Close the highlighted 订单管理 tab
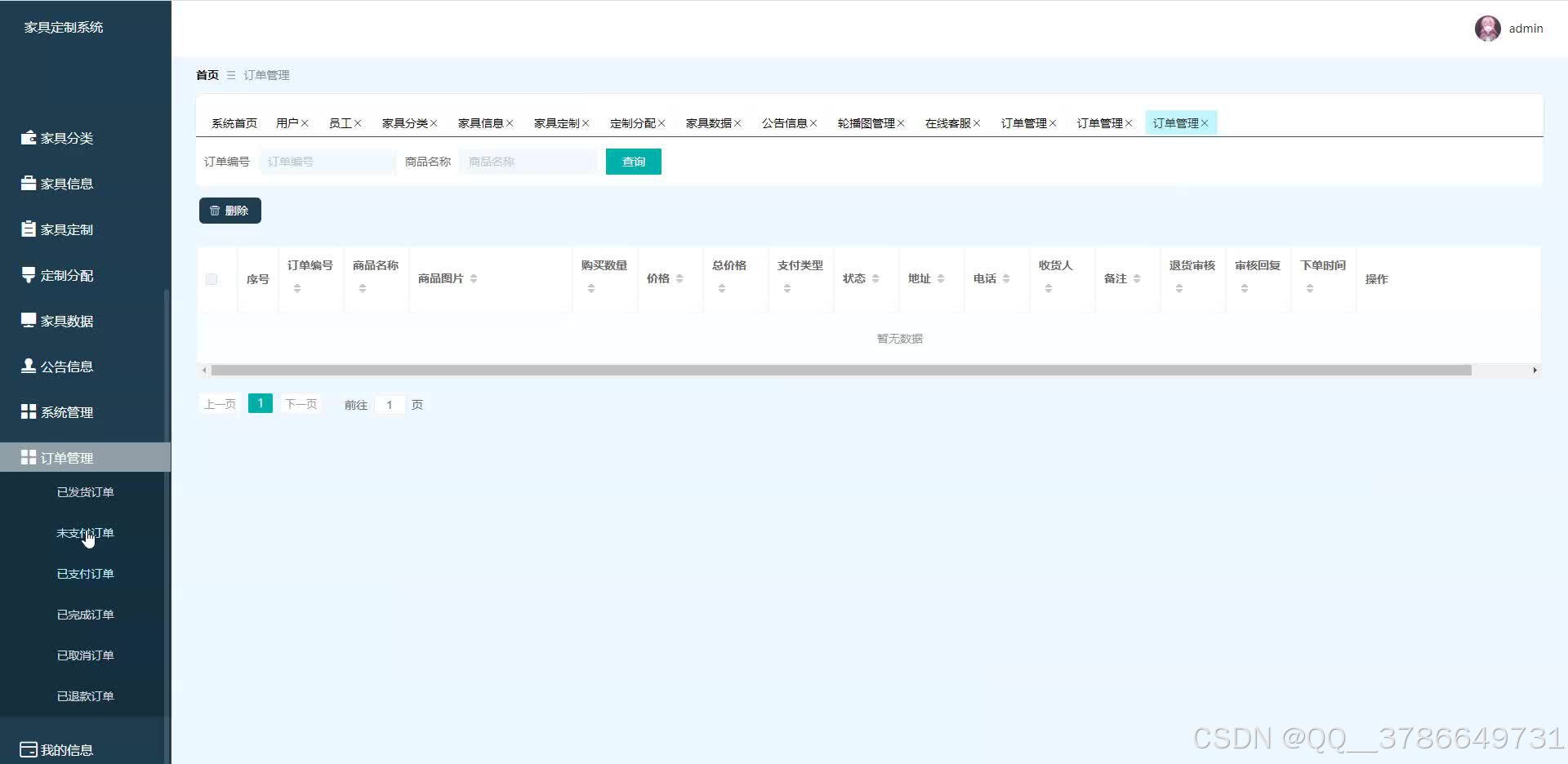1568x764 pixels. coord(1205,123)
